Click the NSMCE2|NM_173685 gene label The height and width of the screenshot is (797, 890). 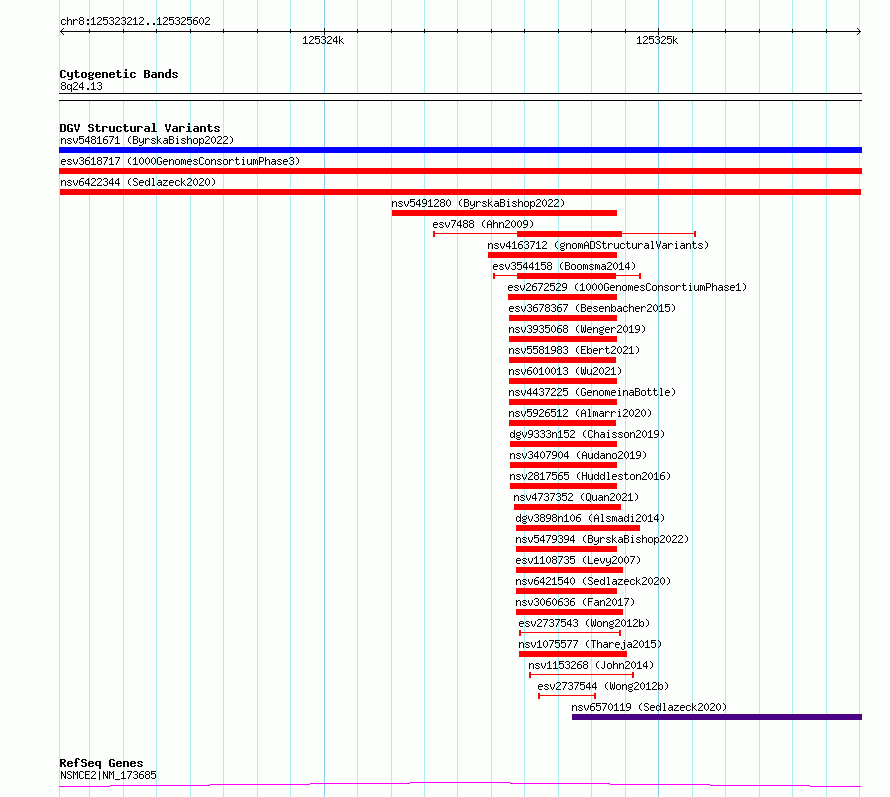[x=108, y=775]
